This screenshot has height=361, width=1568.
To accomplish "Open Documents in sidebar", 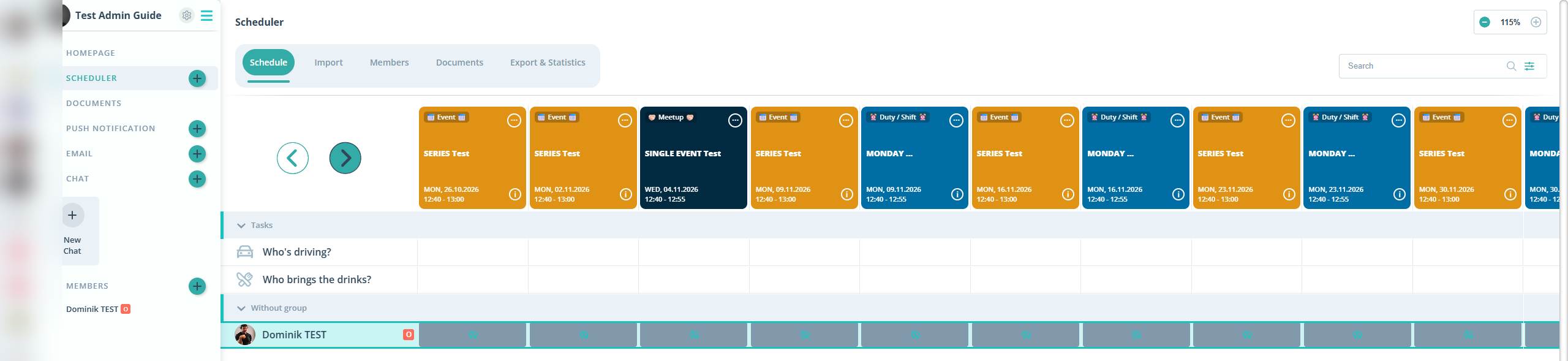I will 94,104.
